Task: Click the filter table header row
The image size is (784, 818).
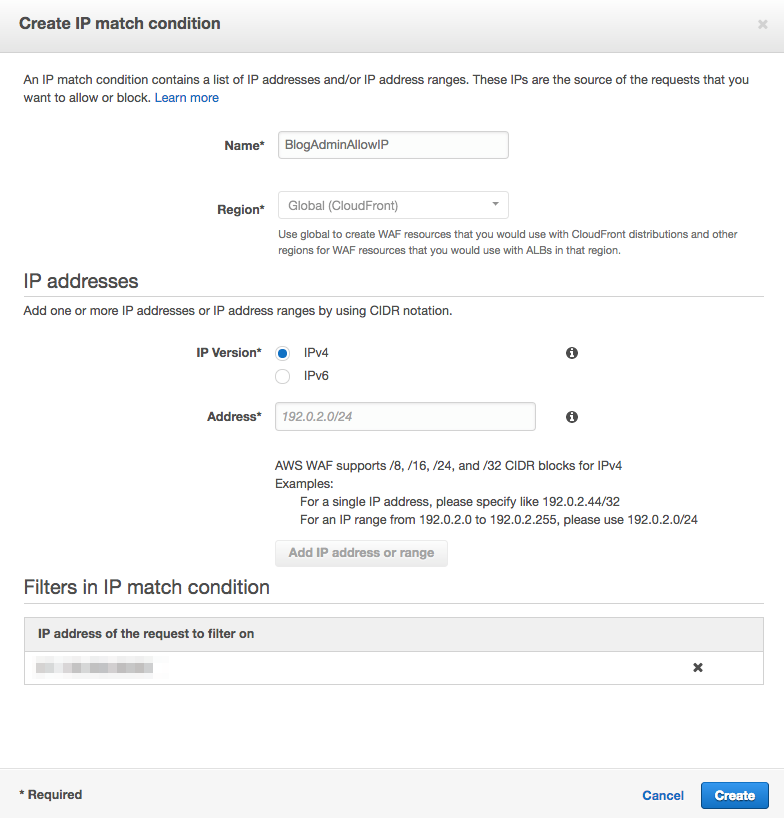Action: [394, 634]
